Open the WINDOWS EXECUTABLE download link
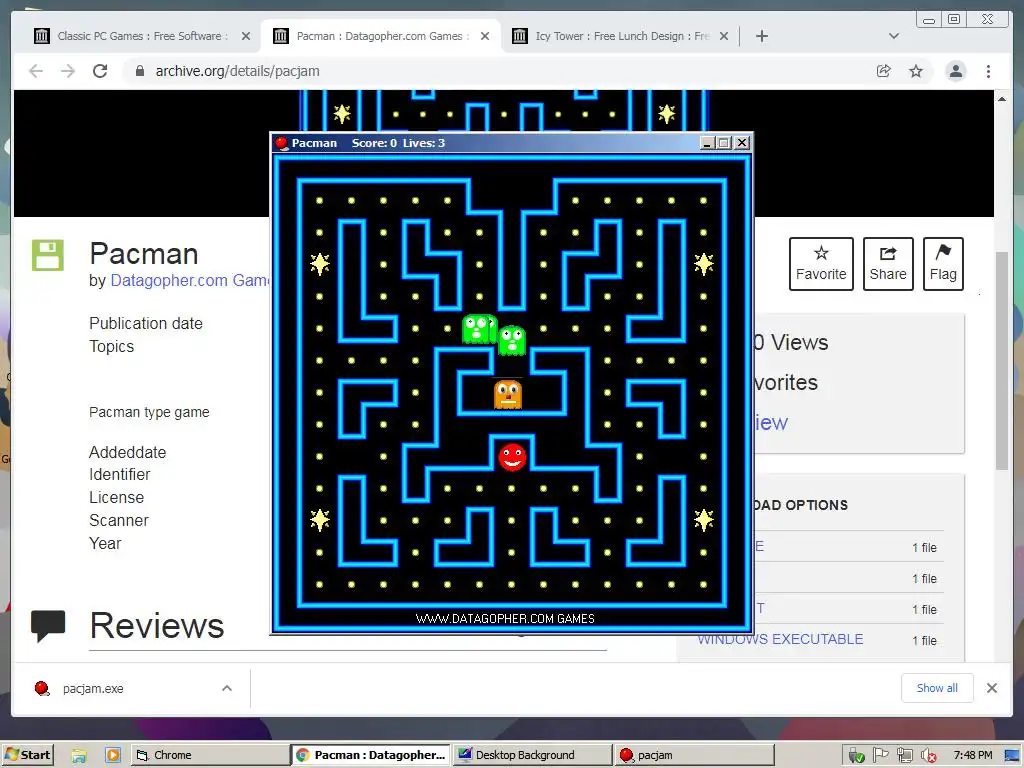This screenshot has width=1024, height=768. (x=780, y=639)
